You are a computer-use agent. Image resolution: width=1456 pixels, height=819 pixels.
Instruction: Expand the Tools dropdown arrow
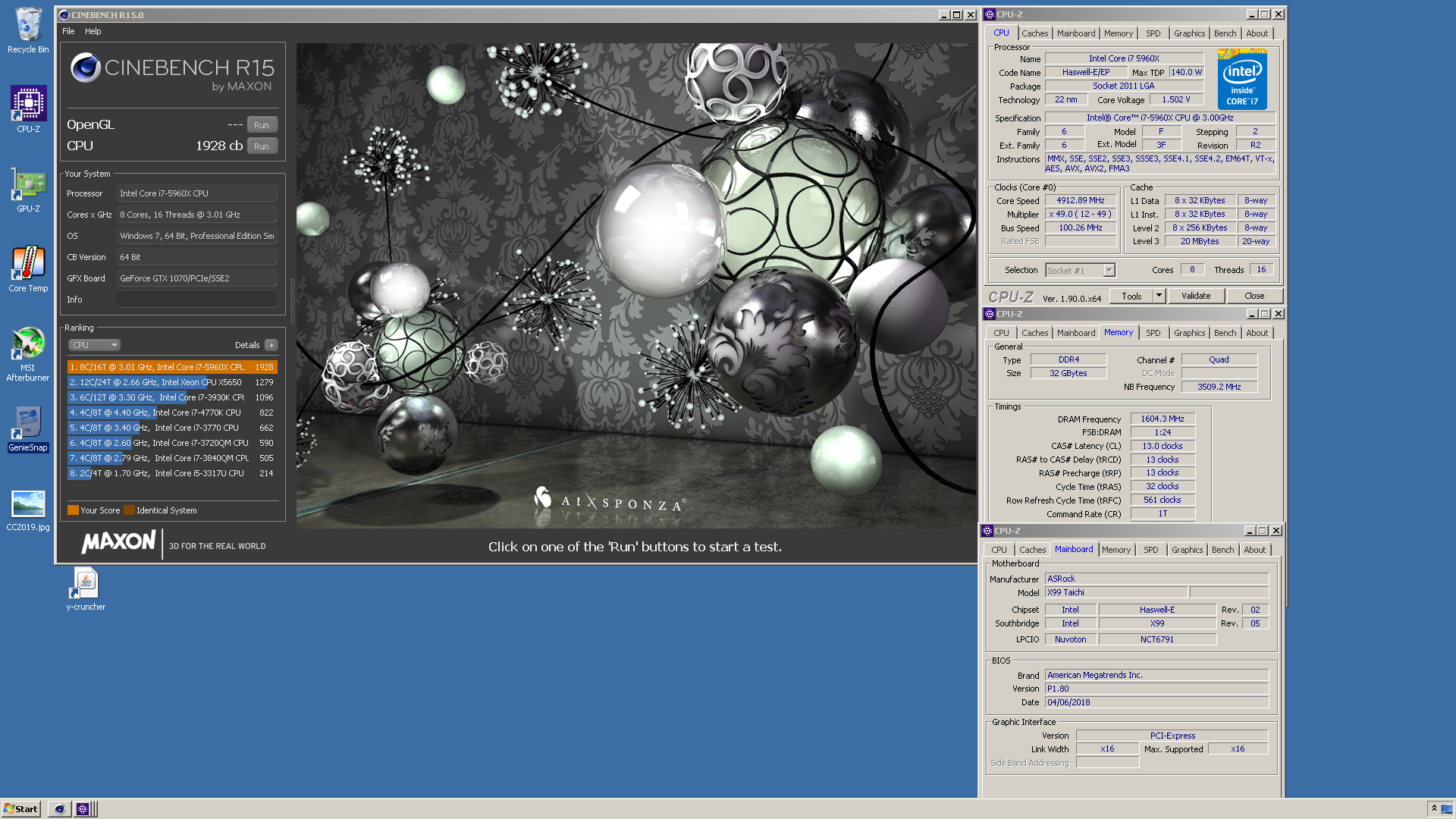pyautogui.click(x=1159, y=297)
